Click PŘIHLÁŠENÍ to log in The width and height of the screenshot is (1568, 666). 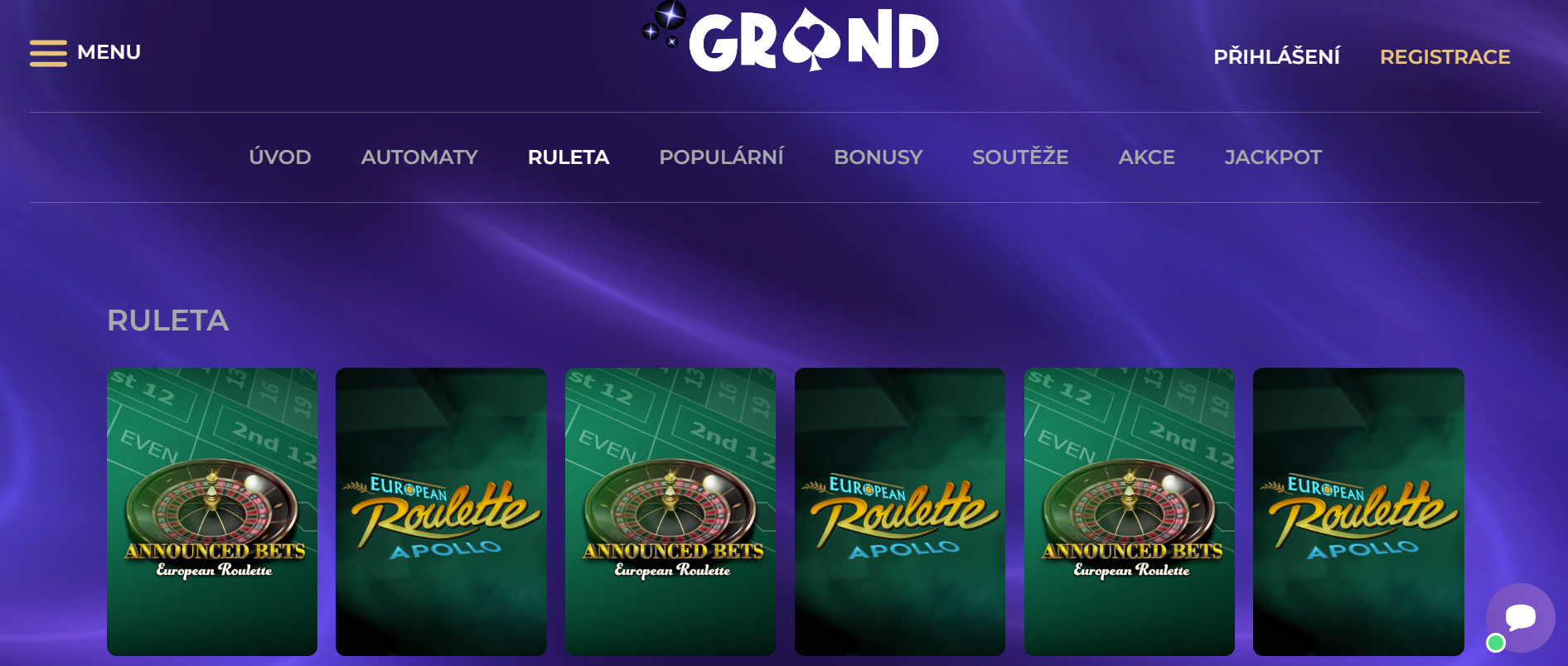(x=1276, y=57)
